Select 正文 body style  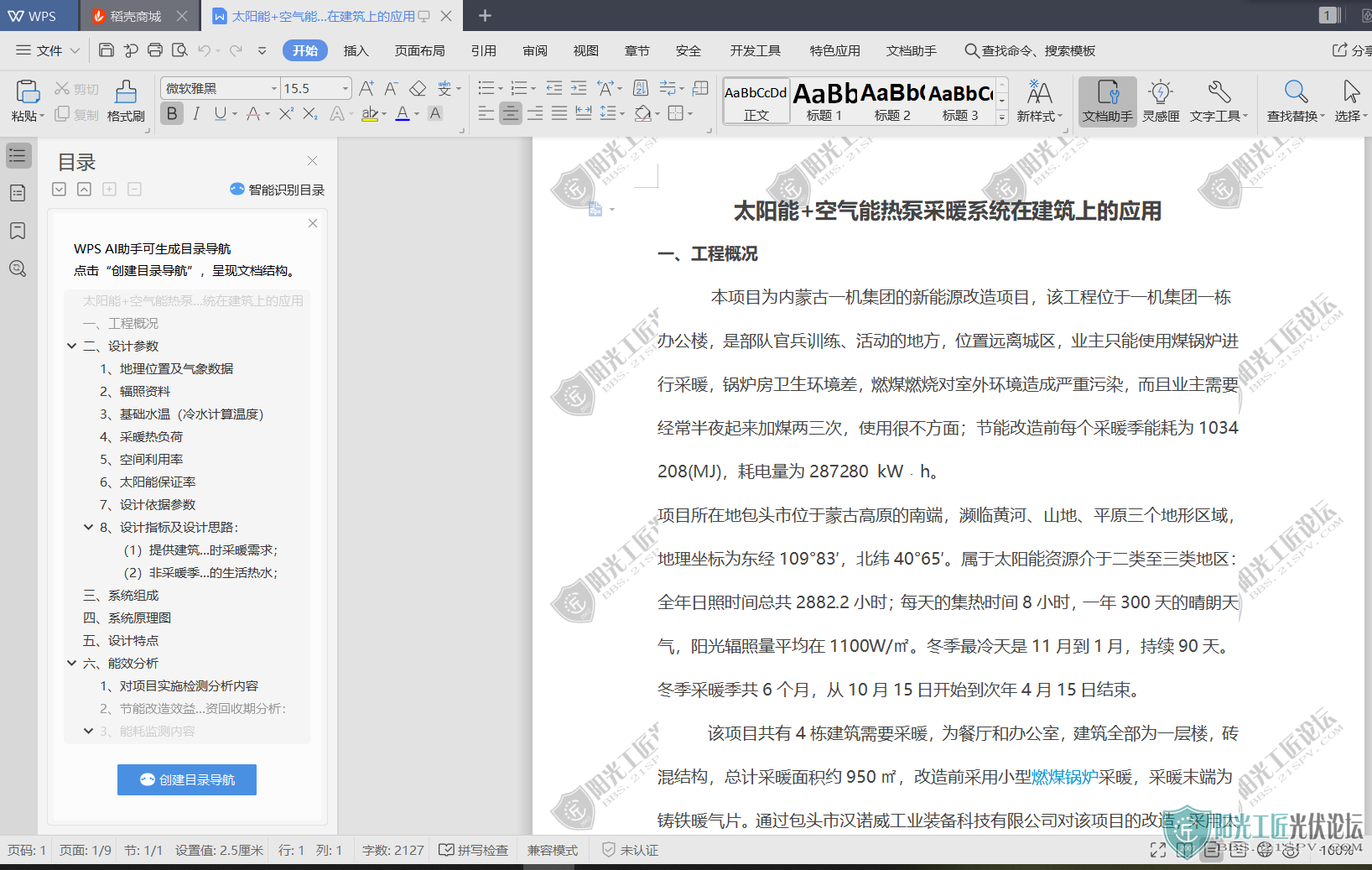756,102
